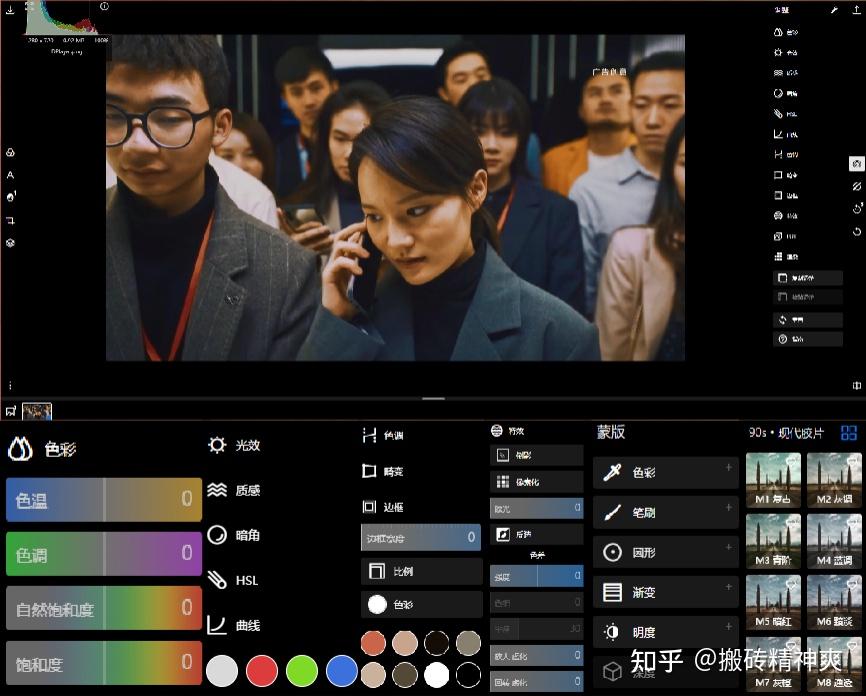The height and width of the screenshot is (696, 866).
Task: Adjust the 自然饱和度 vibrance slider
Action: coord(104,608)
